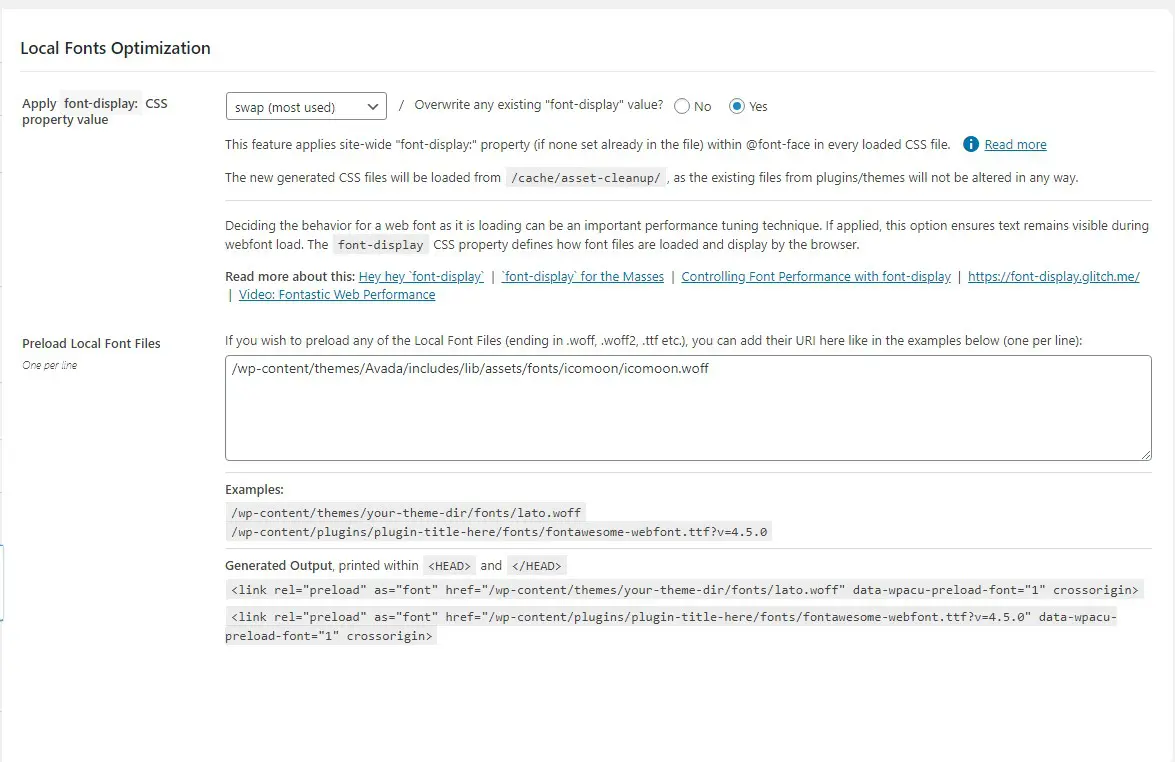This screenshot has height=762, width=1175.
Task: Click the /cache/asset-cleanup/ code snippet
Action: pos(585,178)
